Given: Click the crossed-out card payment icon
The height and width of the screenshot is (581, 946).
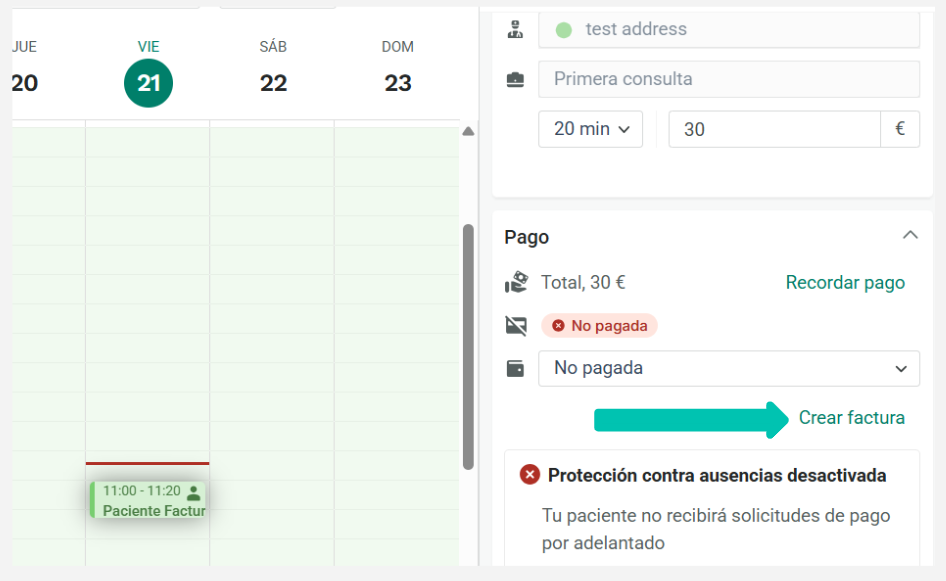Looking at the screenshot, I should tap(515, 324).
